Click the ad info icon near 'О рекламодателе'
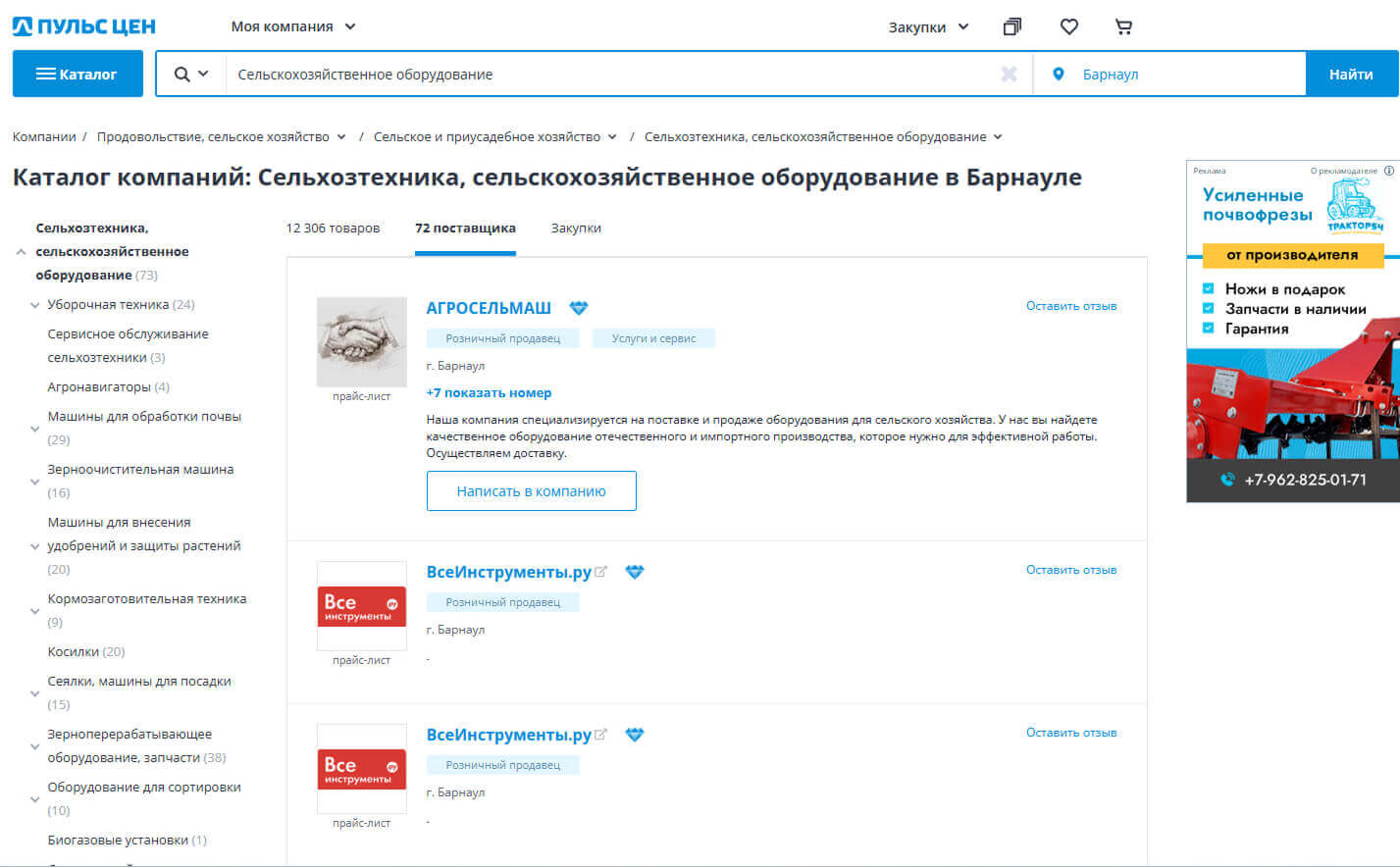This screenshot has width=1400, height=867. (x=1388, y=171)
